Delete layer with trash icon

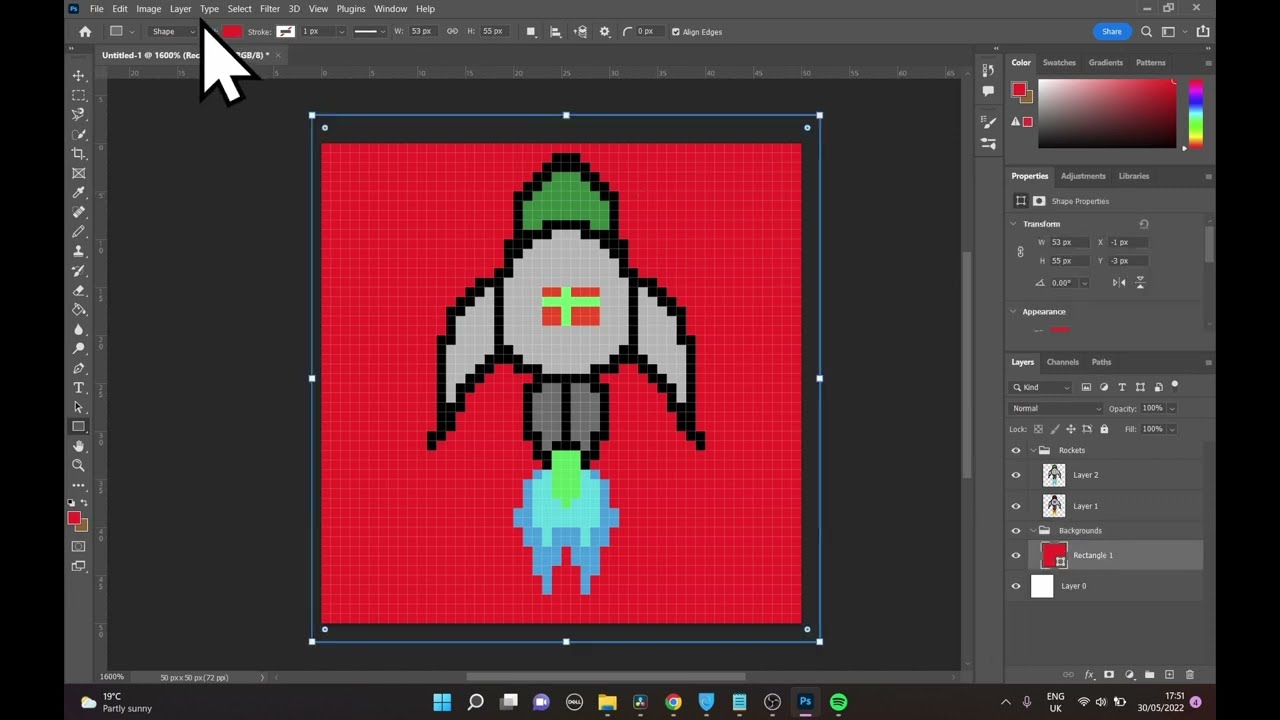coord(1189,675)
